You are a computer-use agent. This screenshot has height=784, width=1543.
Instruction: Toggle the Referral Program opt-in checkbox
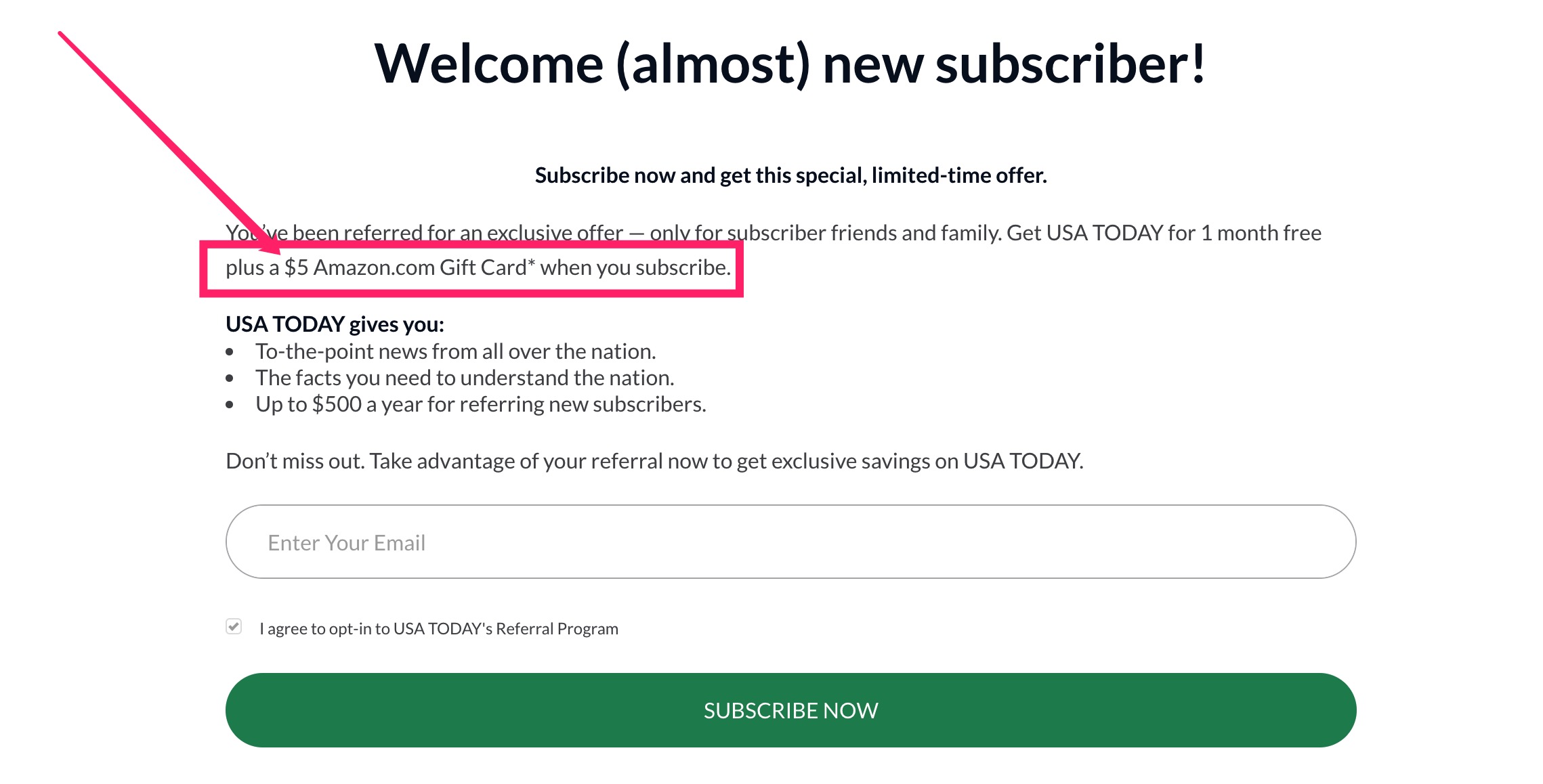point(234,627)
